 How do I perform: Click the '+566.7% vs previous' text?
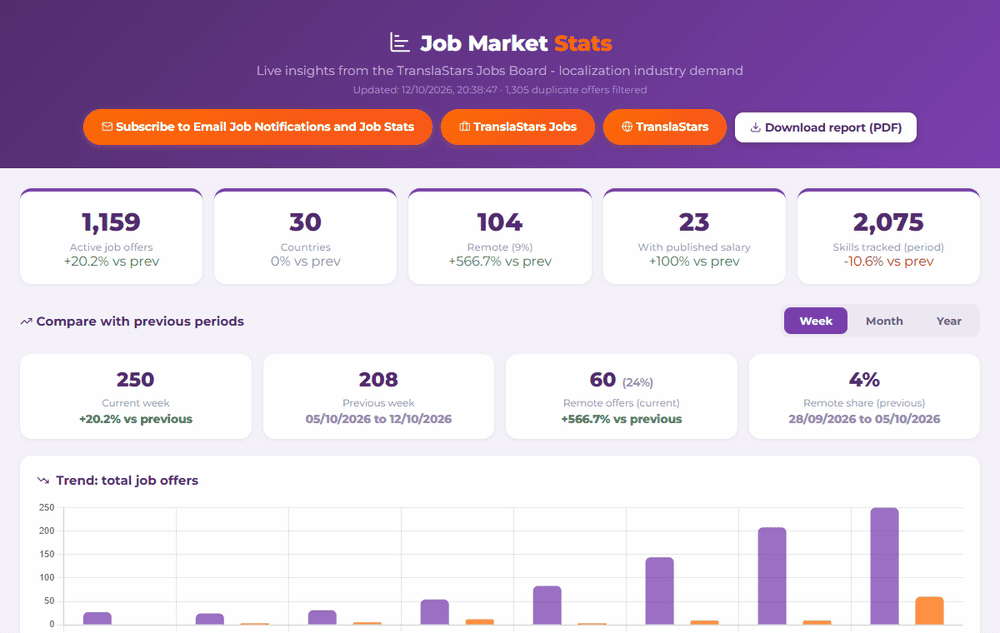coord(622,419)
